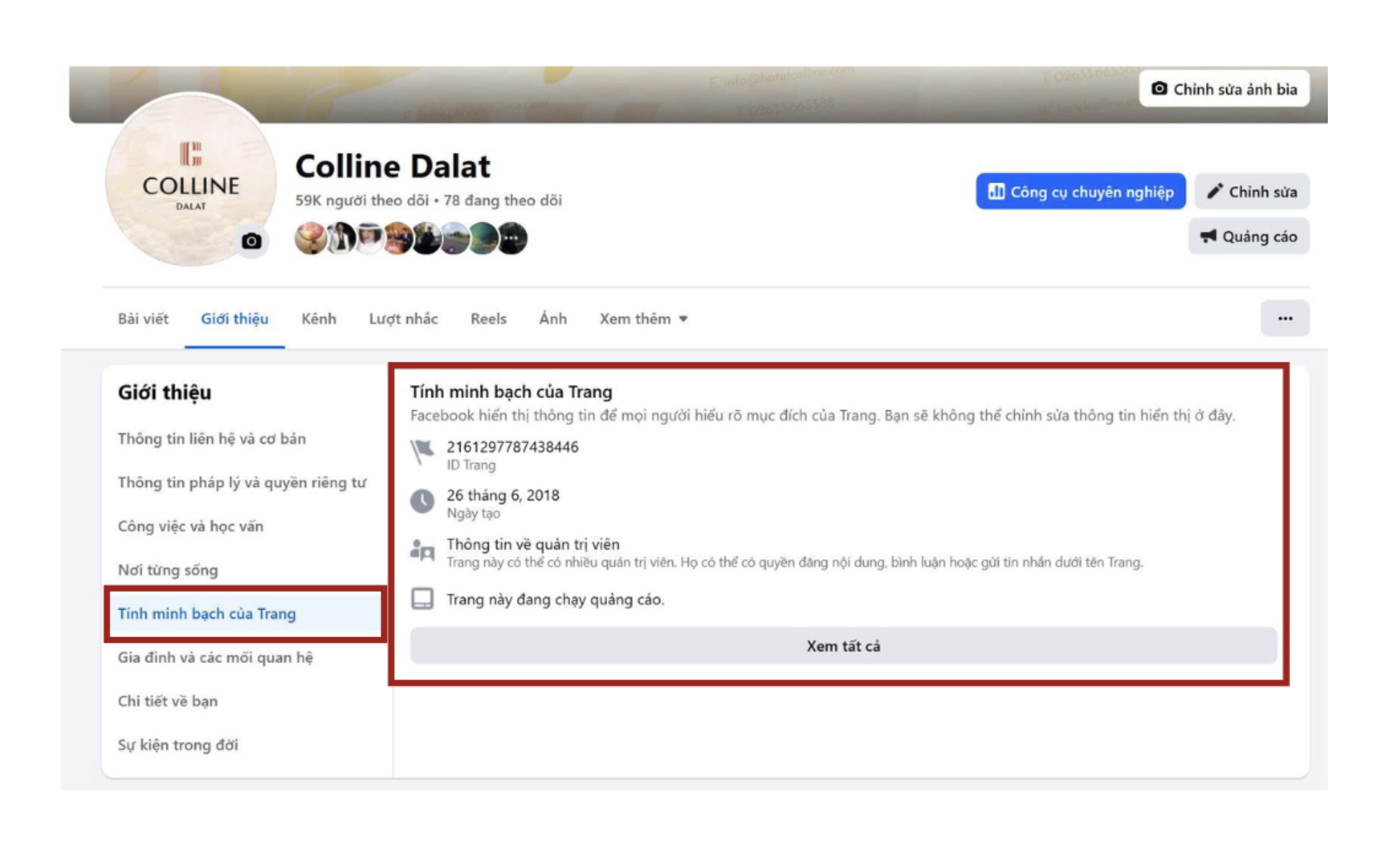Open Công cụ chuyên nghiệp
Screen dimensions: 1400x865
1080,191
